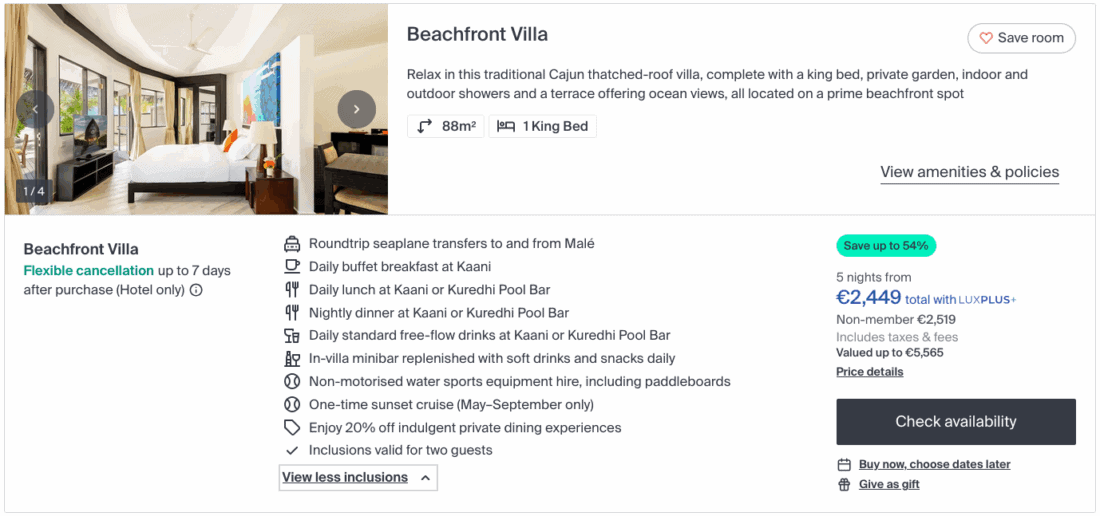Click the room size 88m² icon
The width and height of the screenshot is (1100, 516).
coord(425,127)
